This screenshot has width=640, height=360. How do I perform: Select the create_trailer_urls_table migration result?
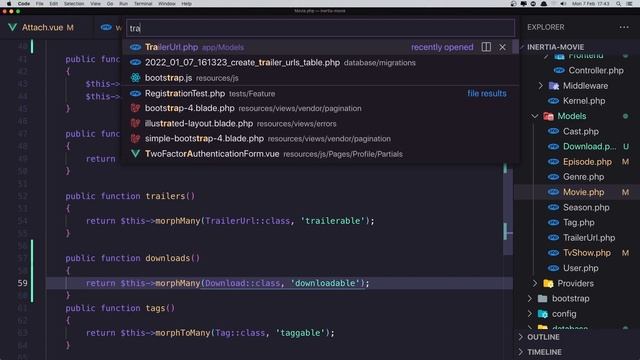320,62
